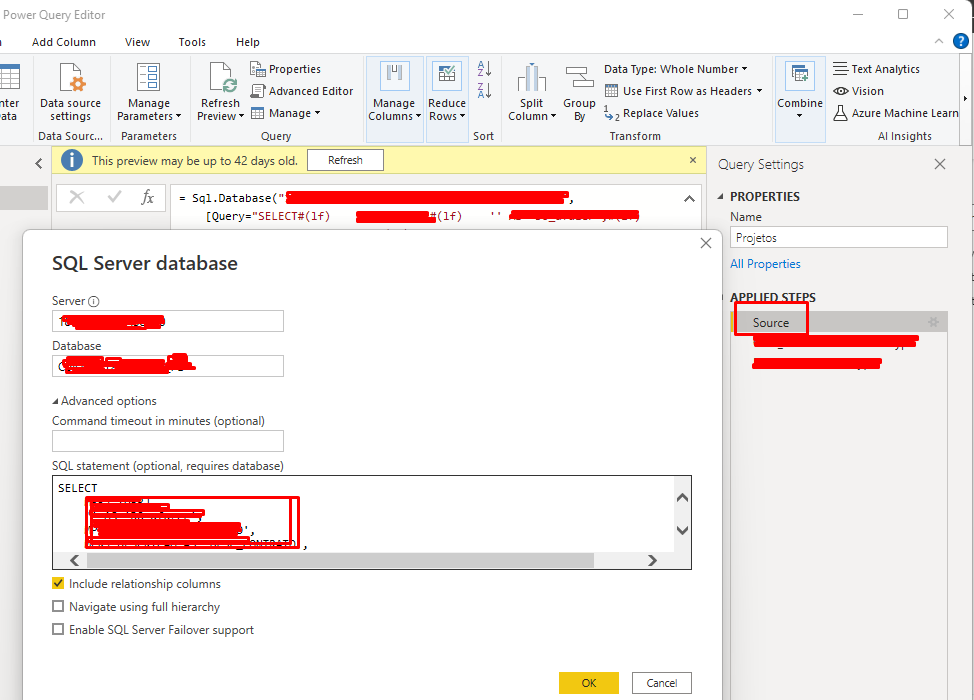Open Split Column tool
This screenshot has height=700, width=974.
(x=532, y=93)
